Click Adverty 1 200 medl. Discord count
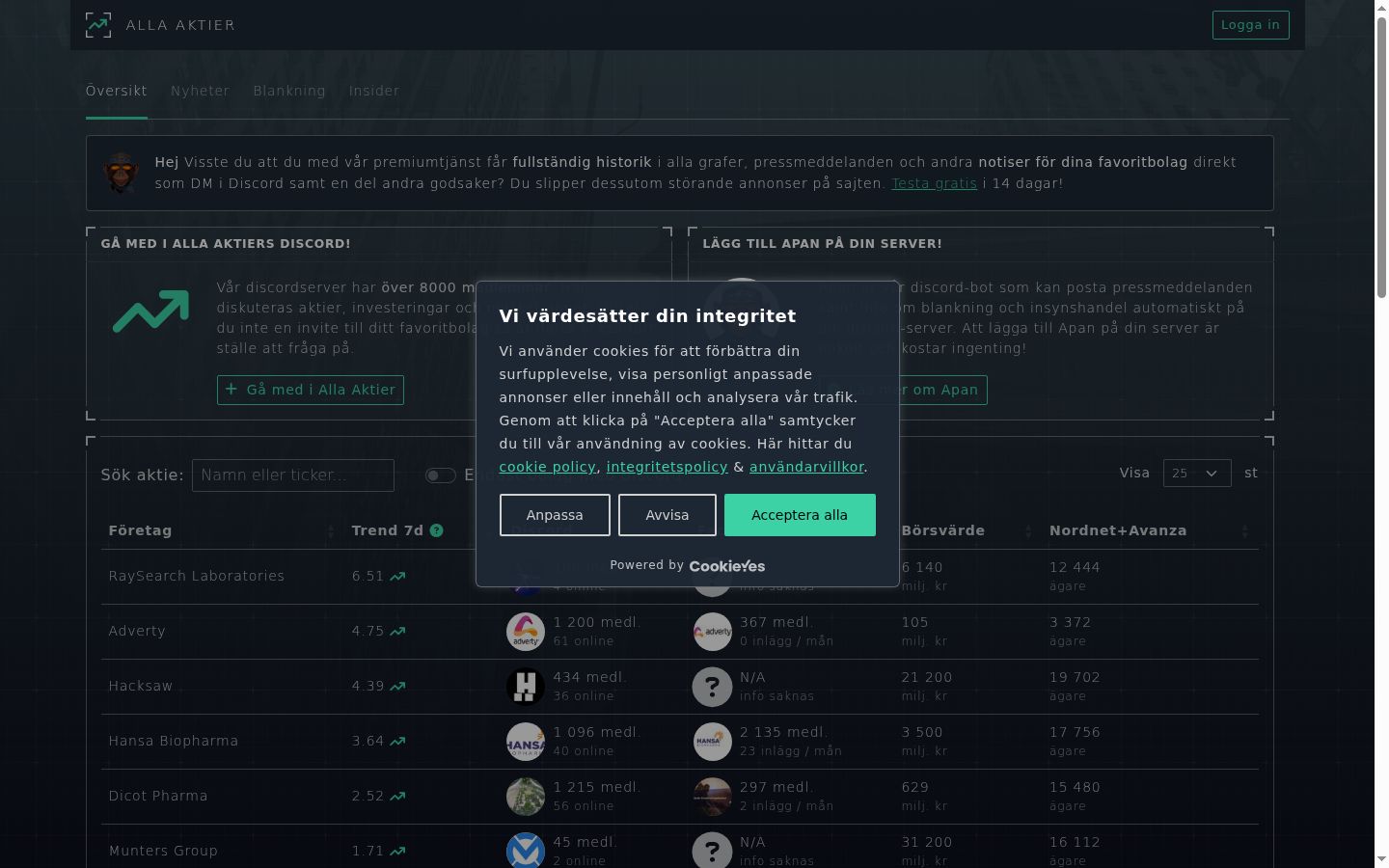 click(x=597, y=623)
